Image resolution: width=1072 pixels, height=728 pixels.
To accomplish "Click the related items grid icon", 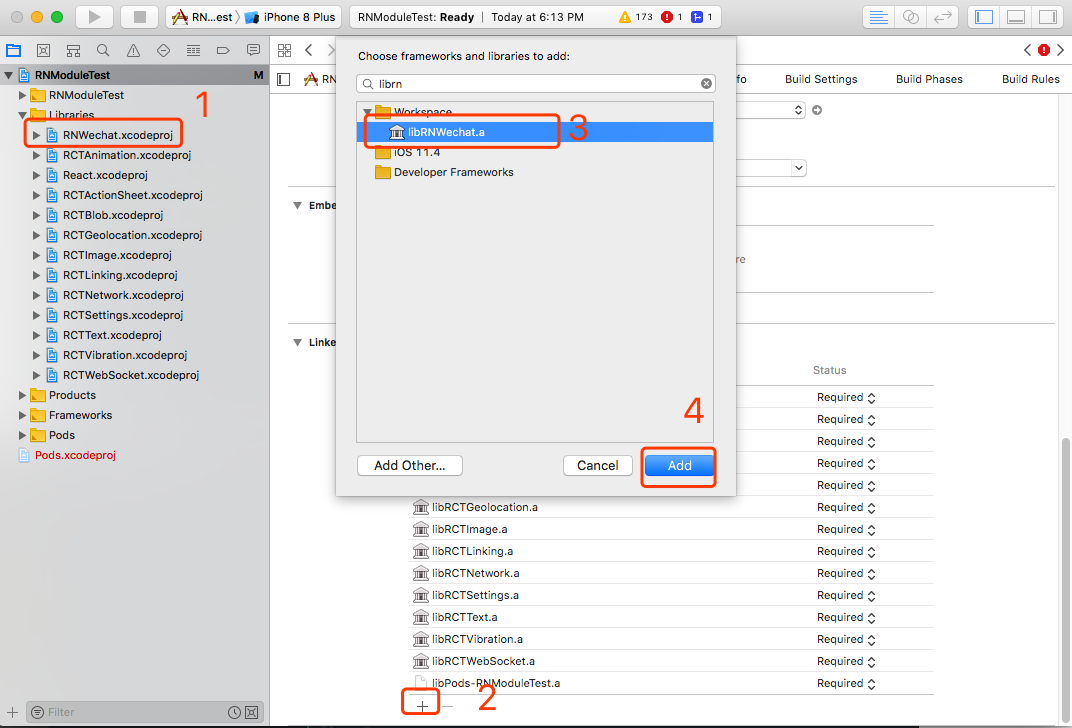I will pos(284,50).
